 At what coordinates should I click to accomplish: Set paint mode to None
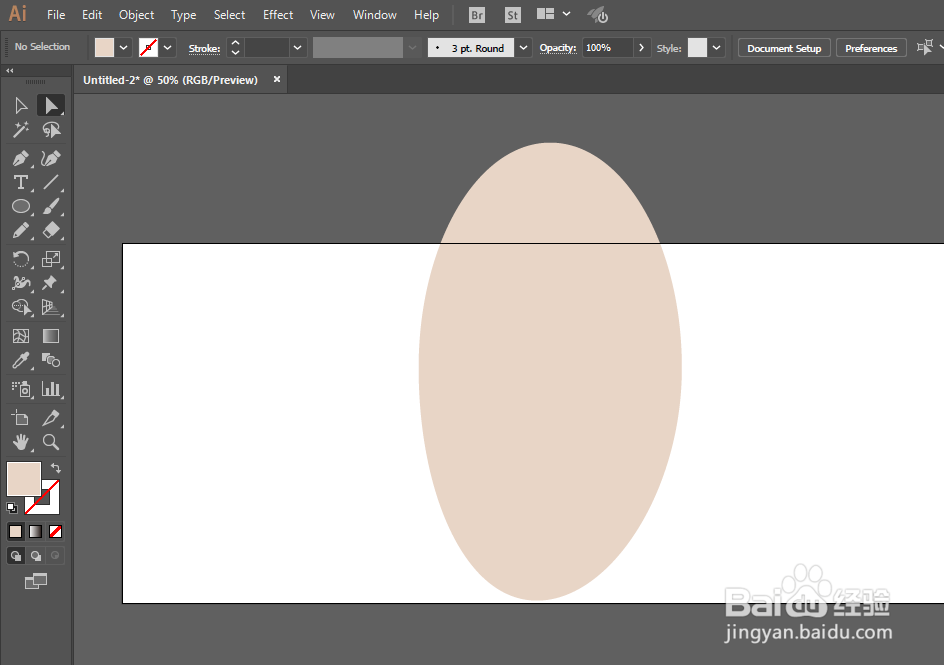click(55, 531)
